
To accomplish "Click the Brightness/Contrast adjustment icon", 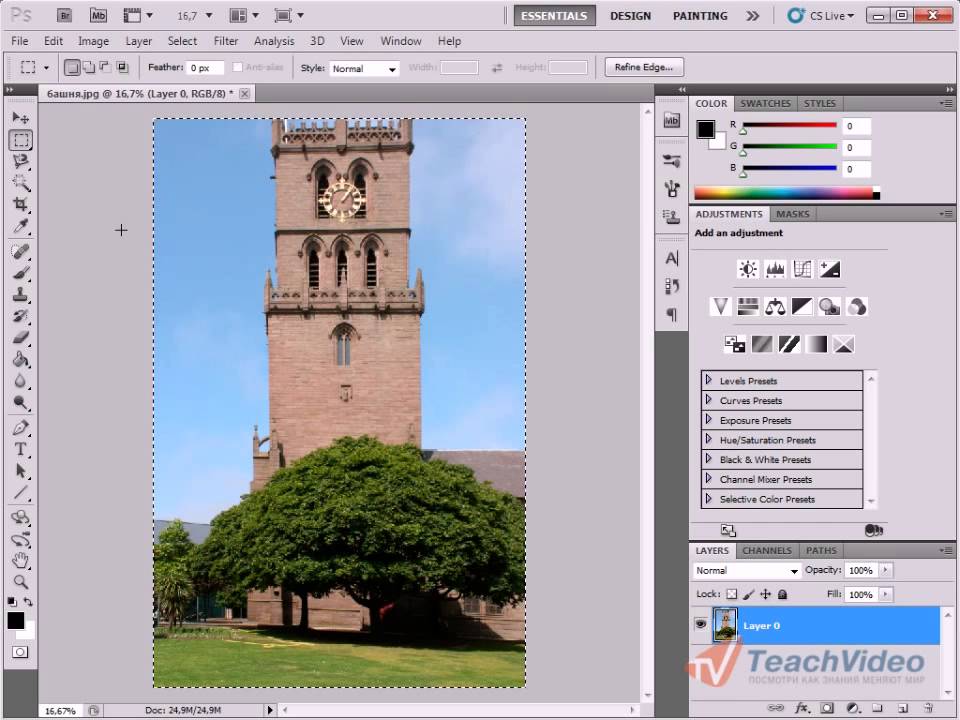I will 747,269.
